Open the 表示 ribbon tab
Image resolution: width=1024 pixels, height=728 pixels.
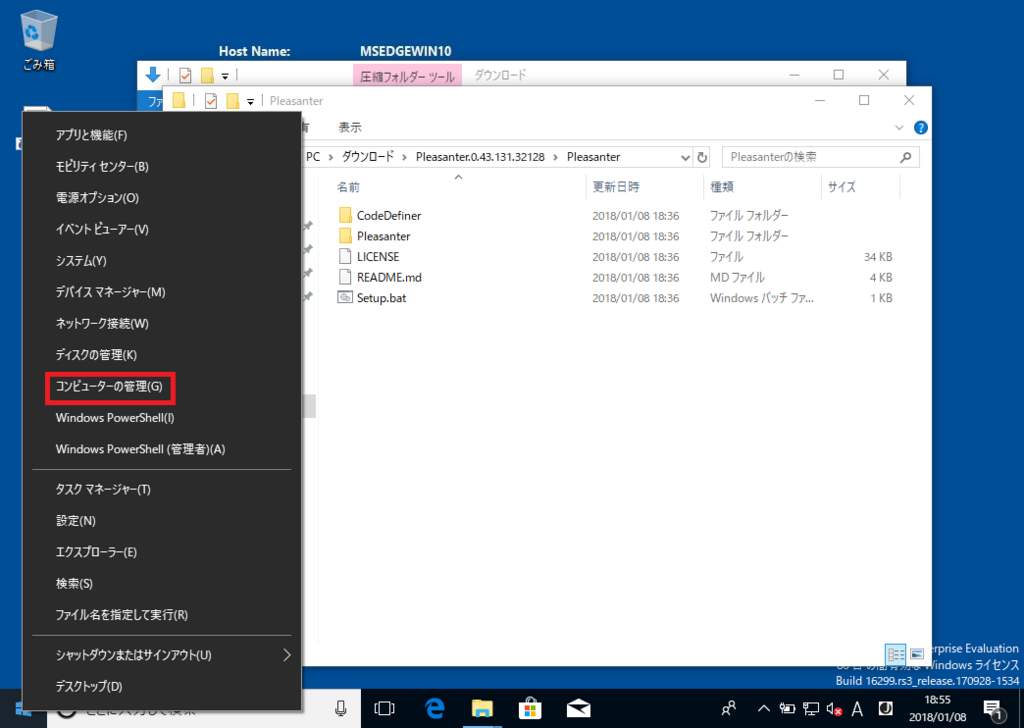pyautogui.click(x=350, y=128)
